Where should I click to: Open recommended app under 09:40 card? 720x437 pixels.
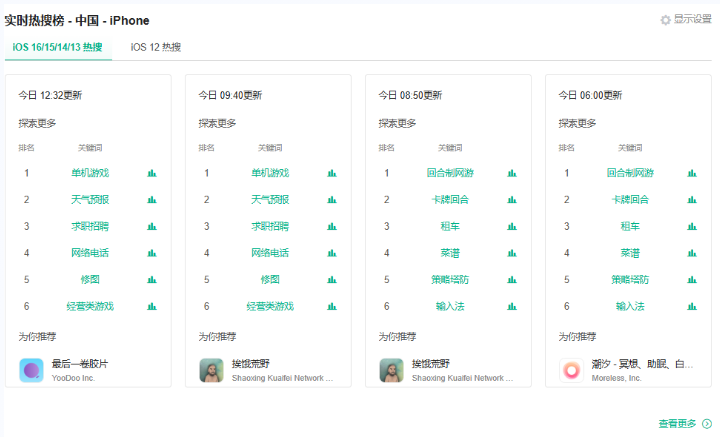point(212,370)
